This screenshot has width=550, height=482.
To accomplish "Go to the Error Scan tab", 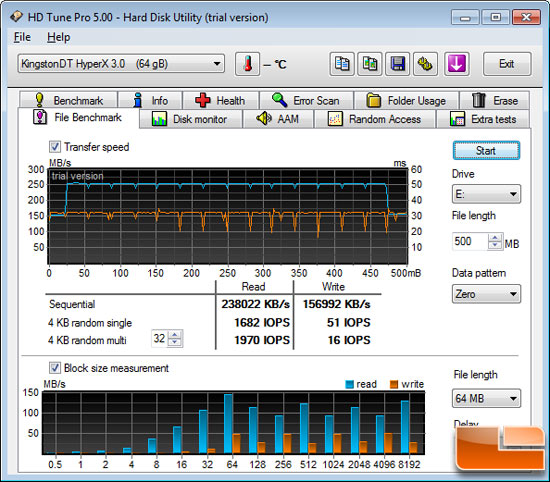I will tap(306, 100).
